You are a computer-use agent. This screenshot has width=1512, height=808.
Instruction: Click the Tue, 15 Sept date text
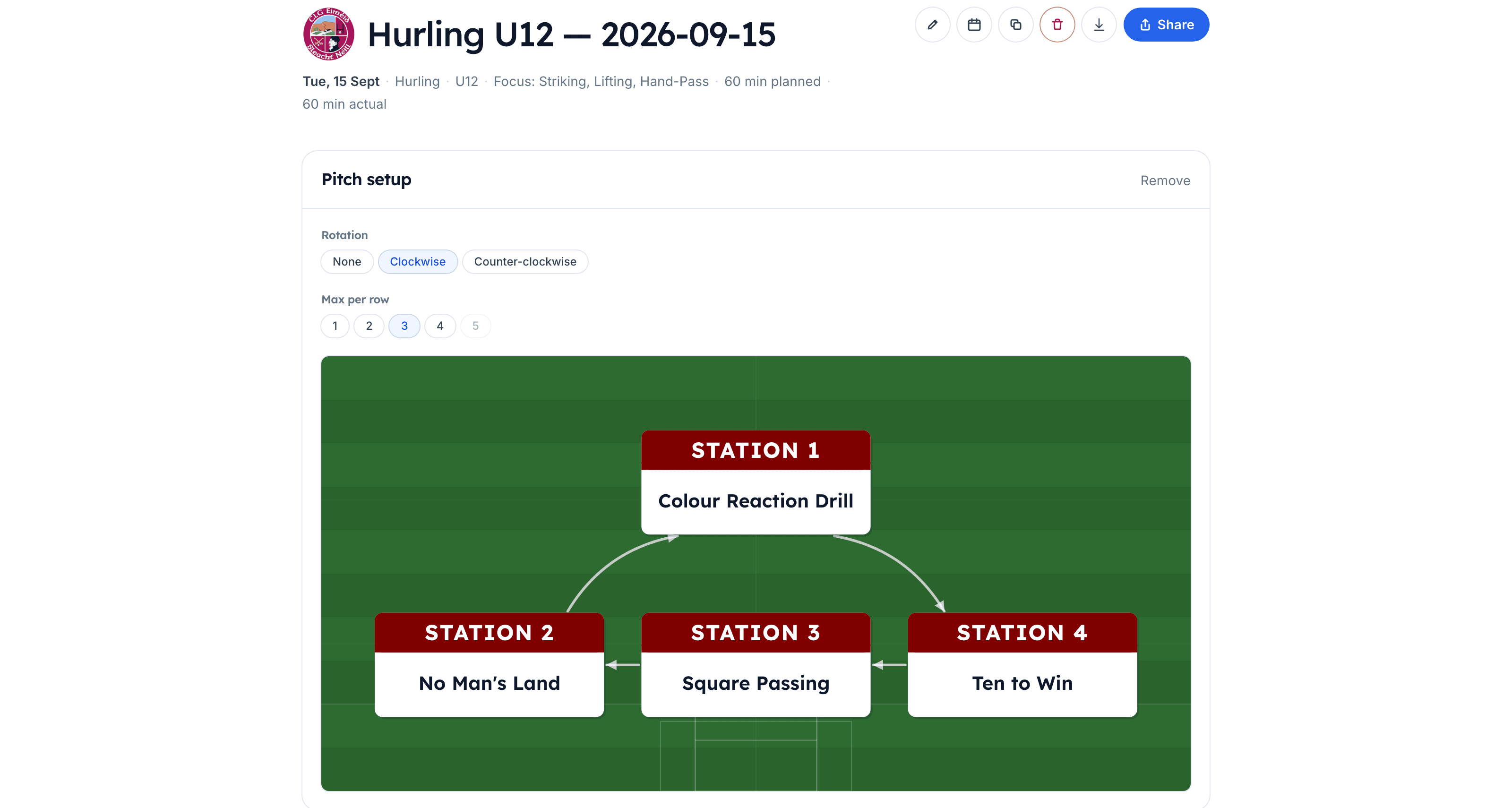point(341,82)
